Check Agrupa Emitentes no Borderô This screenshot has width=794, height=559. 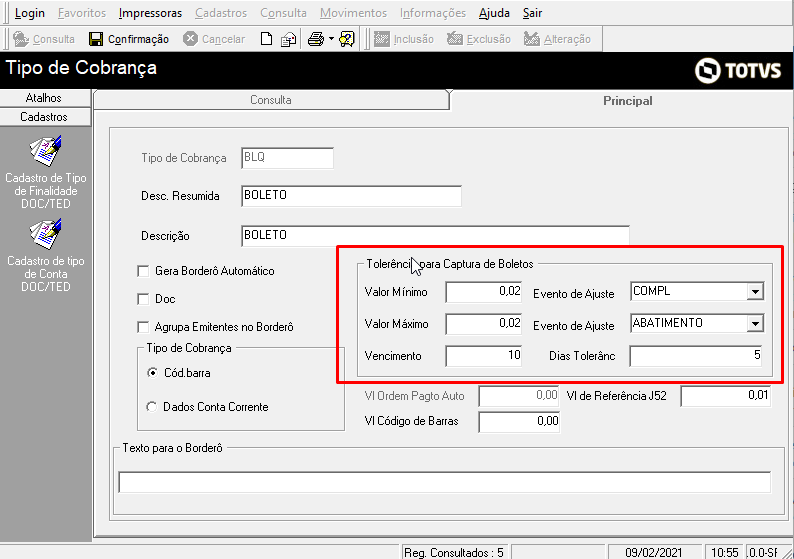(143, 327)
